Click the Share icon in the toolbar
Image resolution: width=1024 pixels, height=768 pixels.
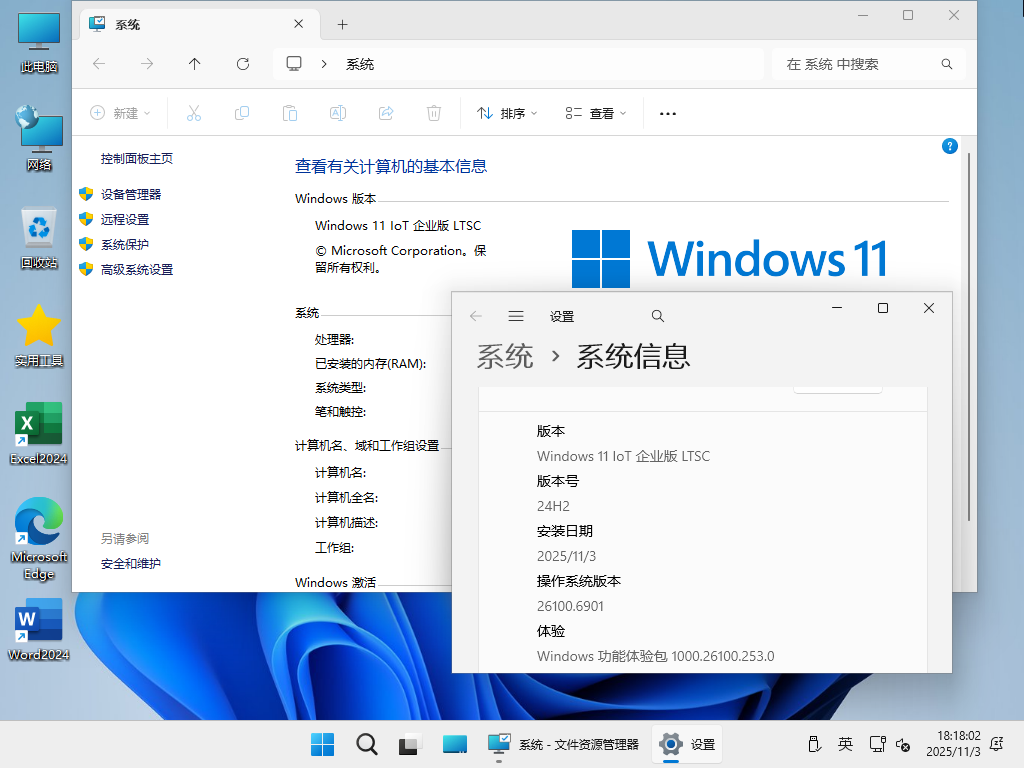click(x=385, y=113)
